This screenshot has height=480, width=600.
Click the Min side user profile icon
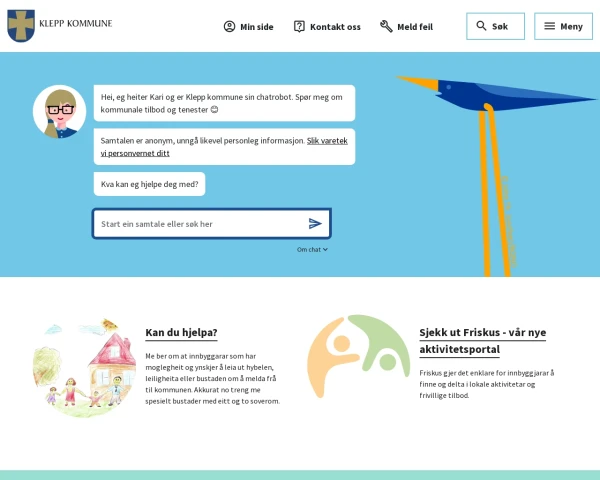coord(229,26)
